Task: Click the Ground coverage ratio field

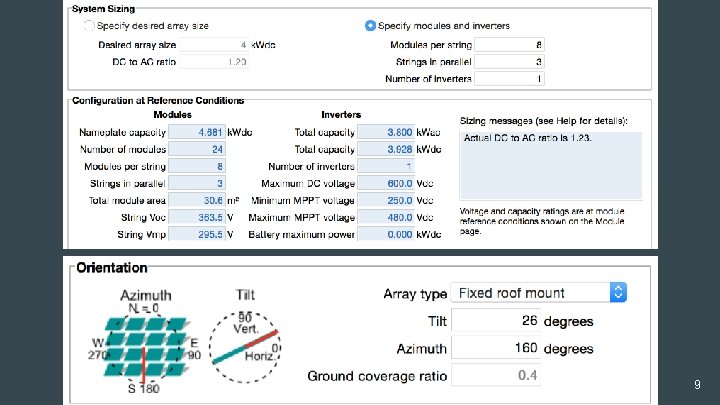Action: coord(496,376)
